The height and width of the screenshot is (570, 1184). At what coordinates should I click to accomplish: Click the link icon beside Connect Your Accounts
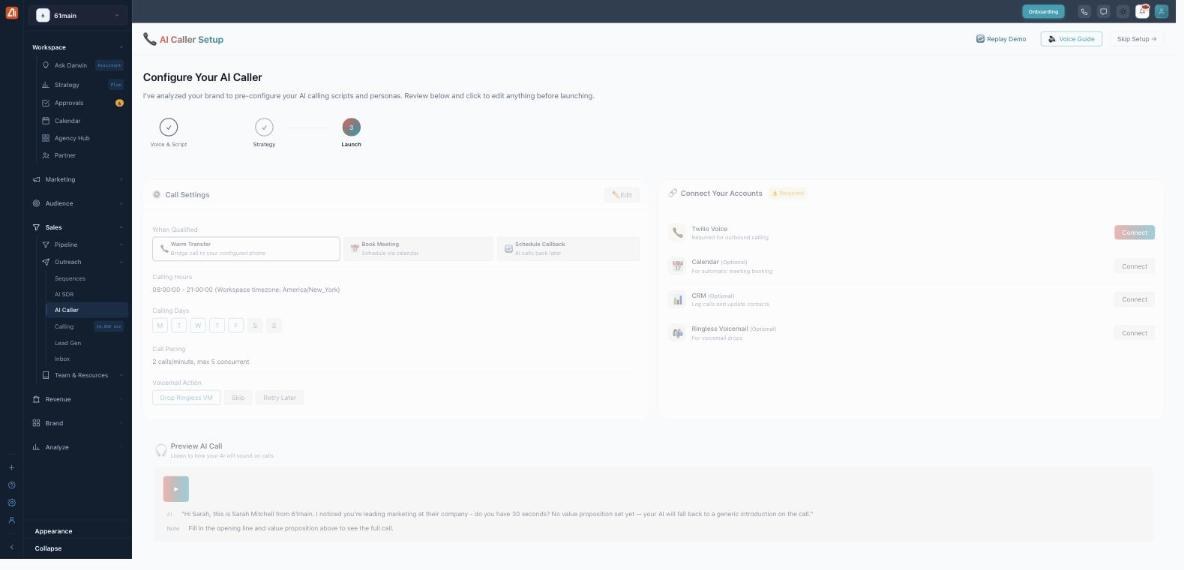coord(673,193)
